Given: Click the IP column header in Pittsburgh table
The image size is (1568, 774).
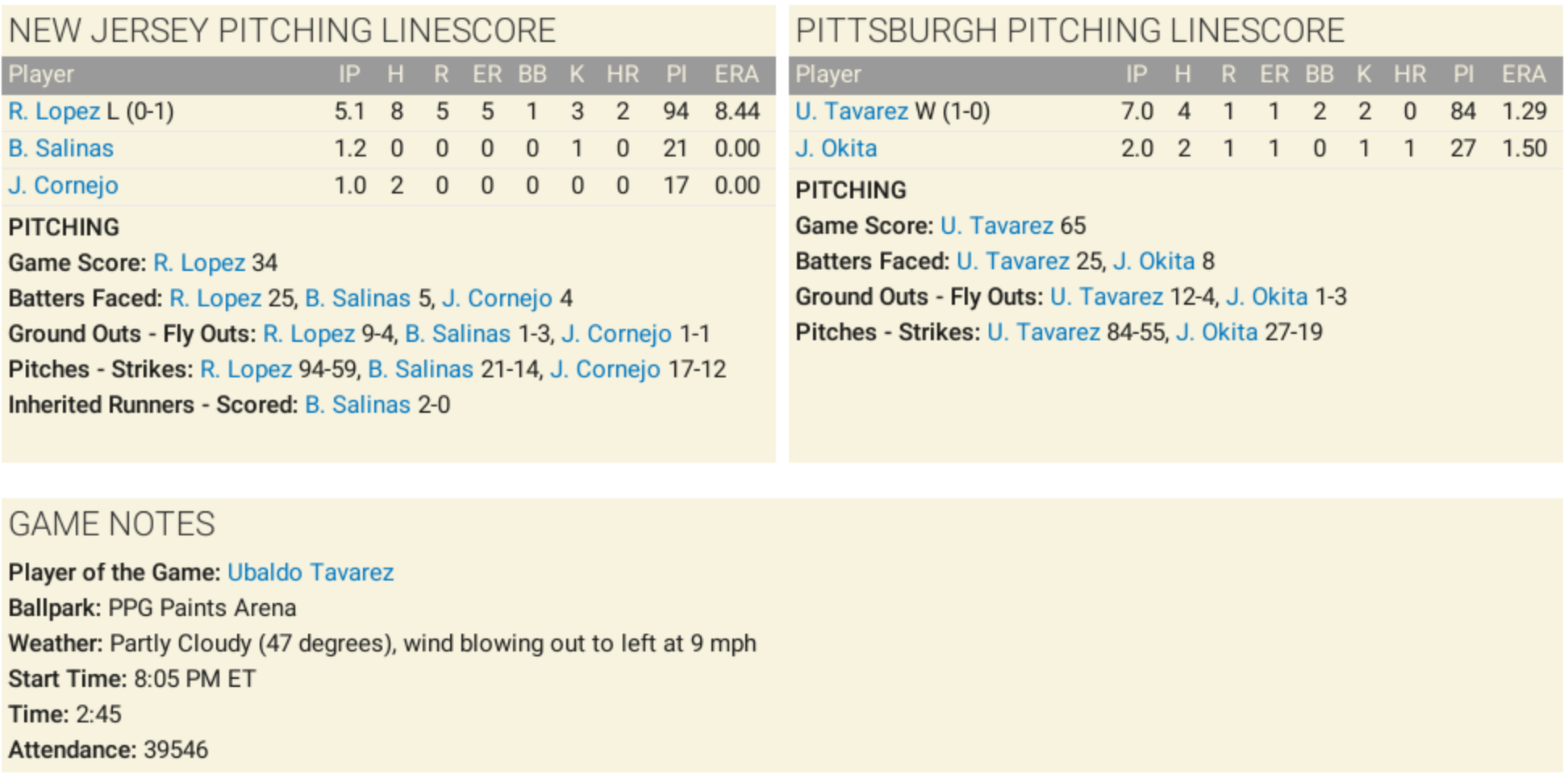Looking at the screenshot, I should [1136, 75].
